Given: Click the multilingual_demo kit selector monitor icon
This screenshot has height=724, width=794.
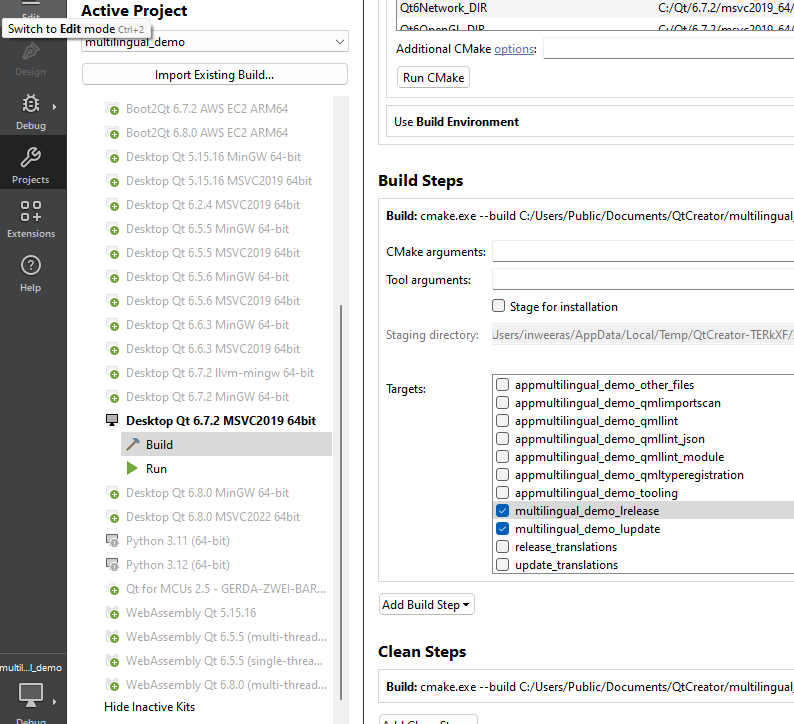Looking at the screenshot, I should point(30,694).
